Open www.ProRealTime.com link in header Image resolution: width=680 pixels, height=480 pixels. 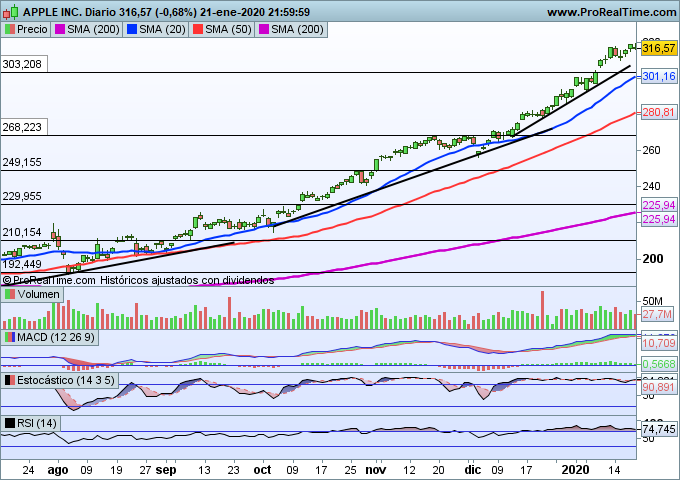point(611,12)
